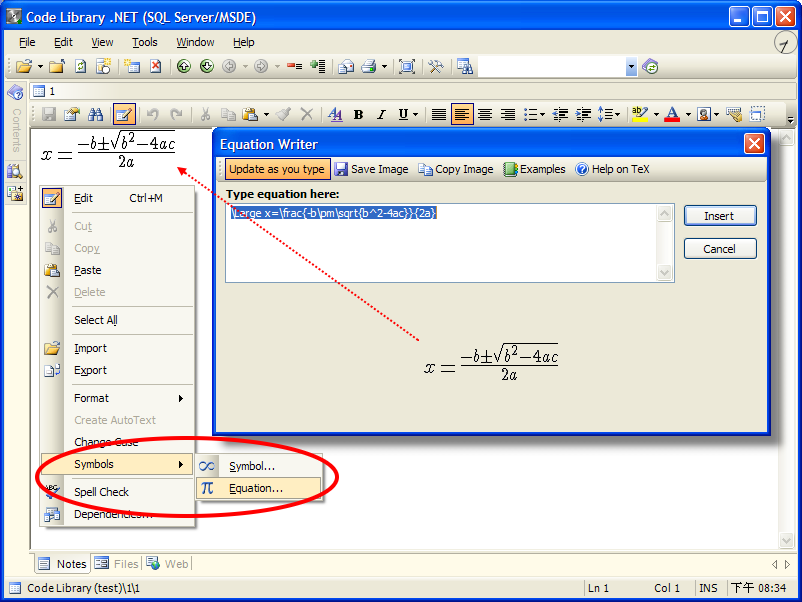Click the bullet list icon
The image size is (802, 602).
(x=531, y=114)
